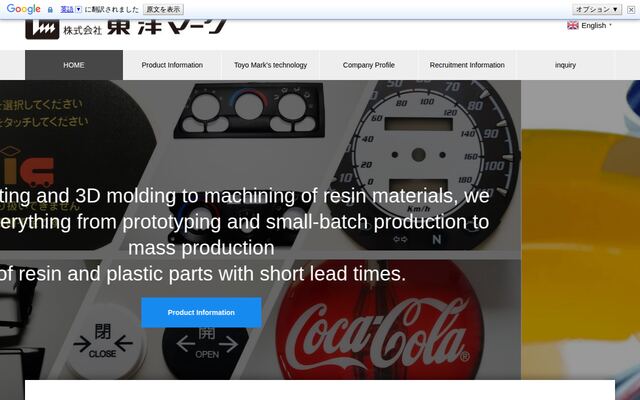This screenshot has height=400, width=640.
Task: Open the 英語 language dropdown
Action: 71,9
